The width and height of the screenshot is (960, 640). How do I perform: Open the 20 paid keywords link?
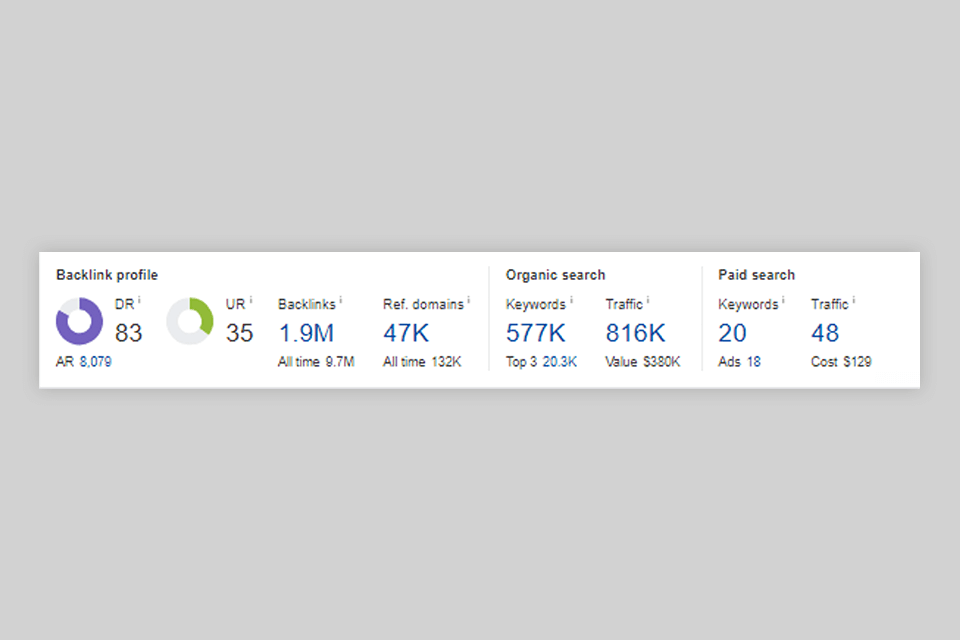(x=732, y=333)
